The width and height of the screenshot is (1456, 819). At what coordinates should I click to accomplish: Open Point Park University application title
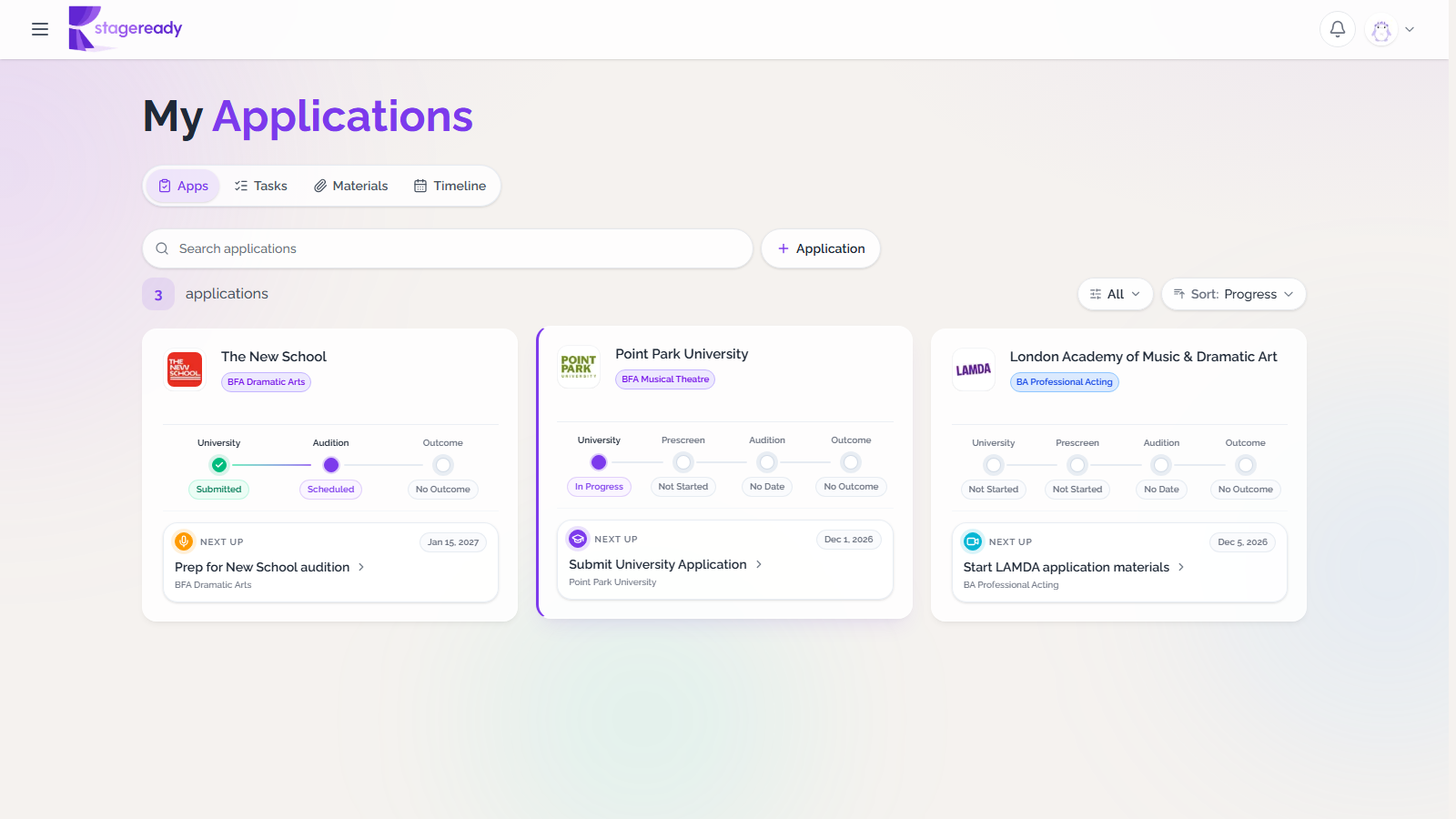click(x=682, y=354)
